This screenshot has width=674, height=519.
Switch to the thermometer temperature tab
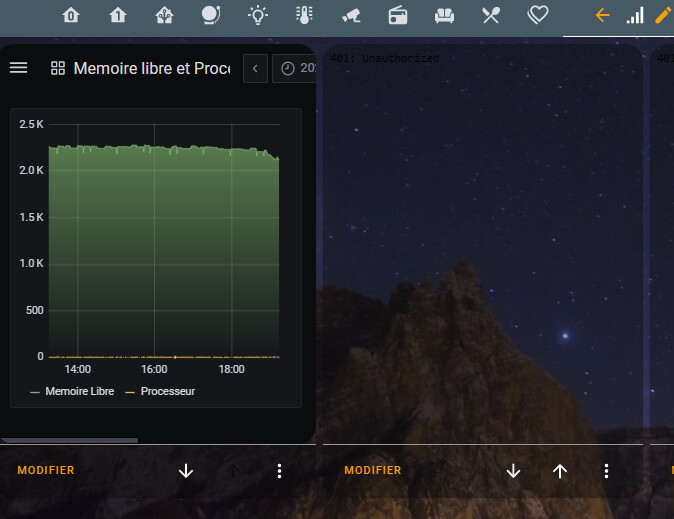304,15
